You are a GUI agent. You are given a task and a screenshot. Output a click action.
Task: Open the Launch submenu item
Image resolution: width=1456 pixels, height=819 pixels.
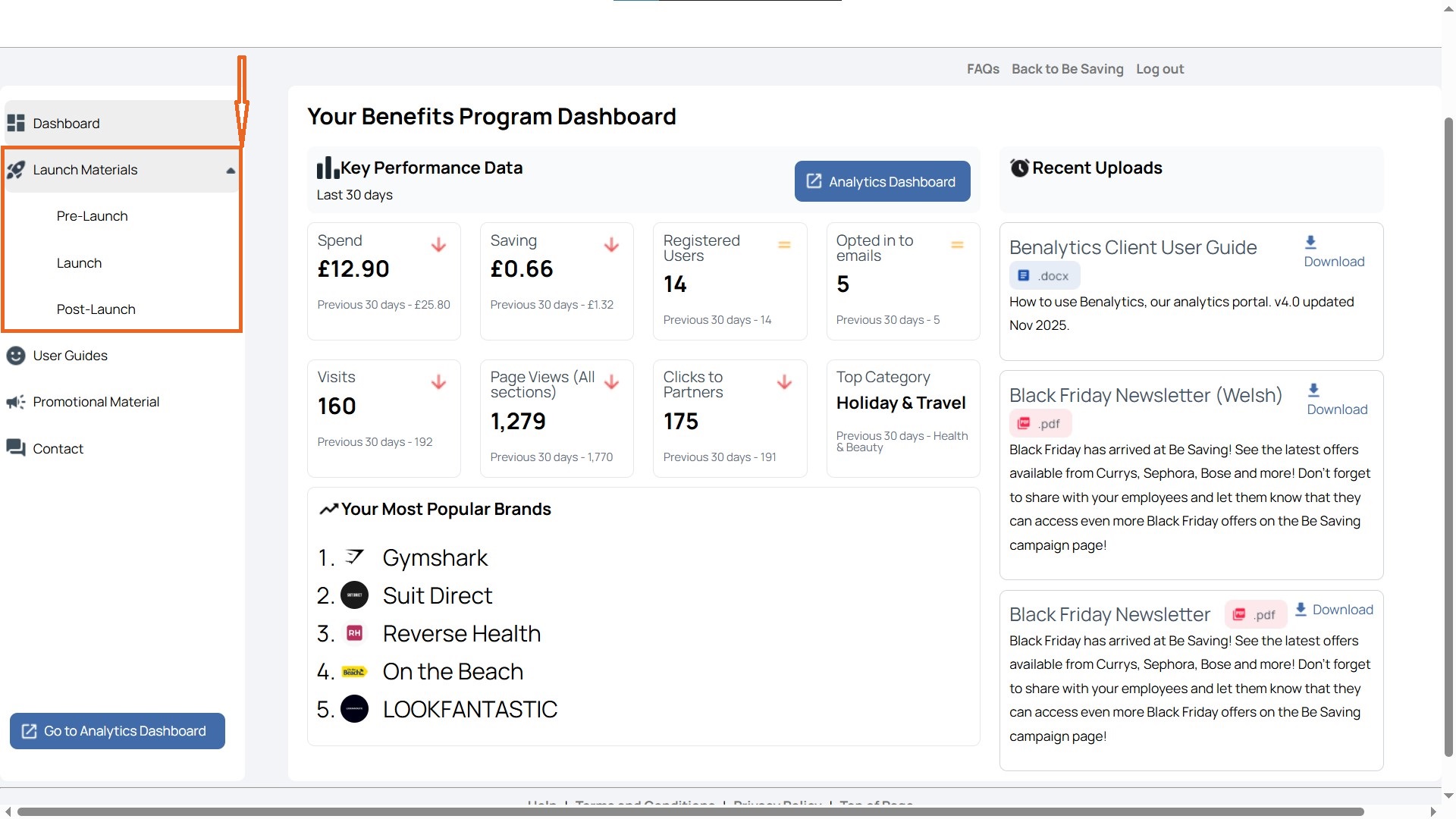(x=79, y=263)
